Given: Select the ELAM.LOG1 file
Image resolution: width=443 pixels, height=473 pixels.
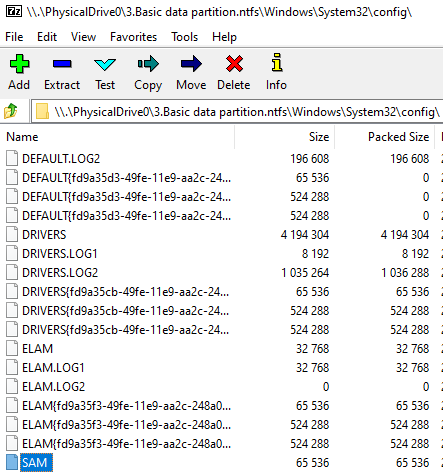Looking at the screenshot, I should point(53,368).
